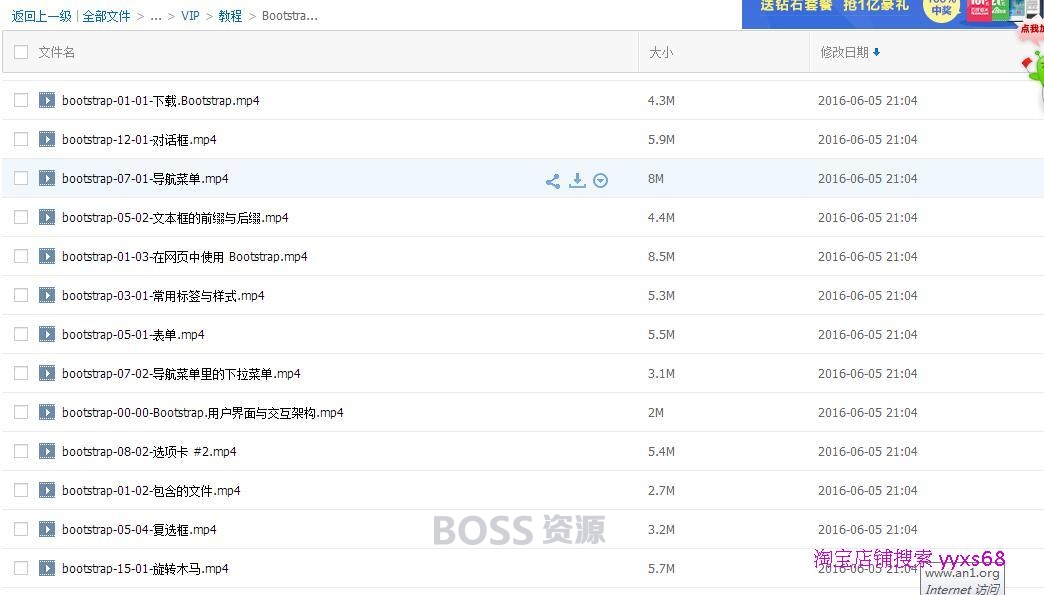Image resolution: width=1044 pixels, height=595 pixels.
Task: Click the video icon of bootstrap-07-01-导航菜单.mp4
Action: click(x=47, y=178)
